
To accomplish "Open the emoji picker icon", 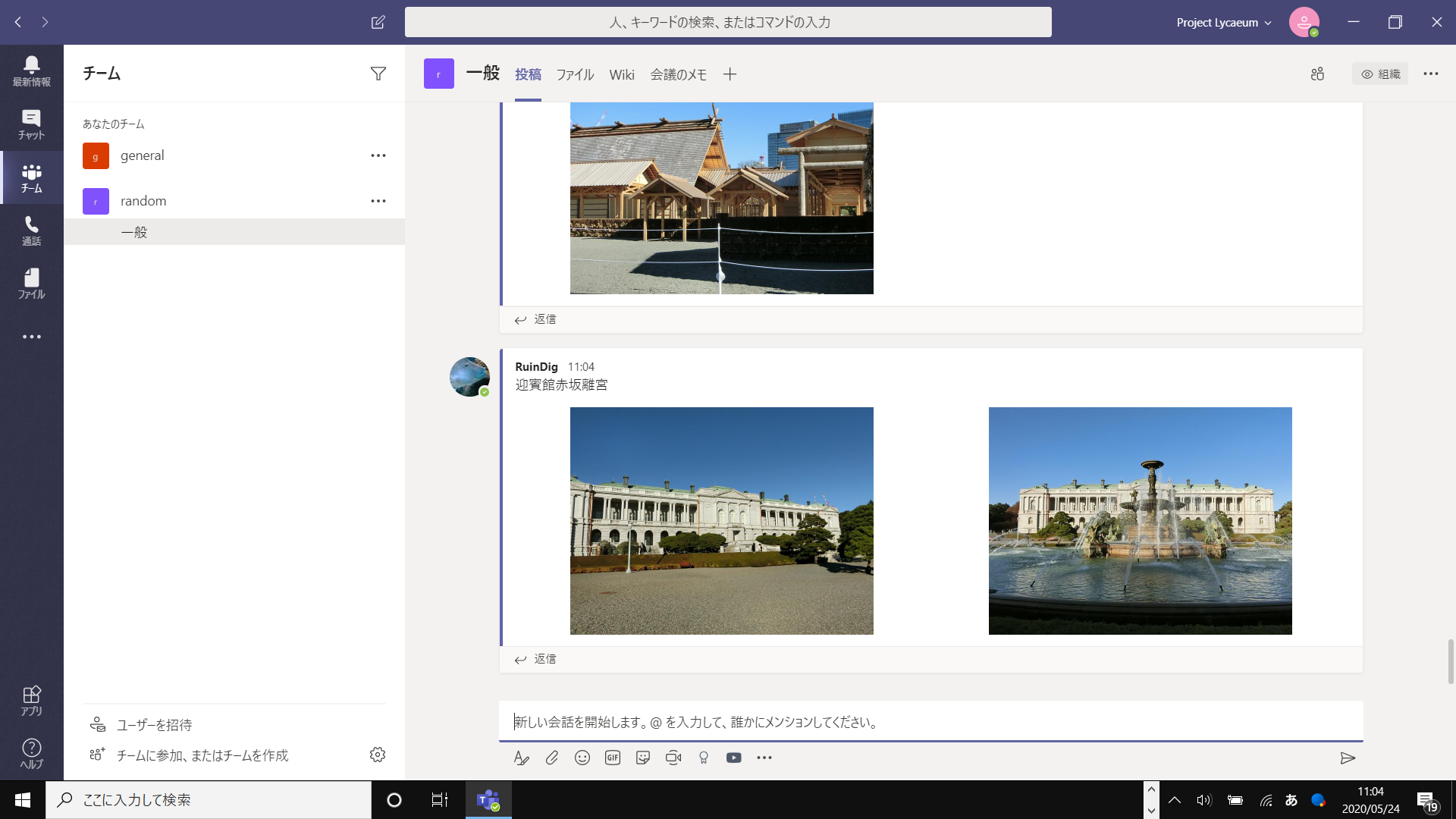I will 582,758.
